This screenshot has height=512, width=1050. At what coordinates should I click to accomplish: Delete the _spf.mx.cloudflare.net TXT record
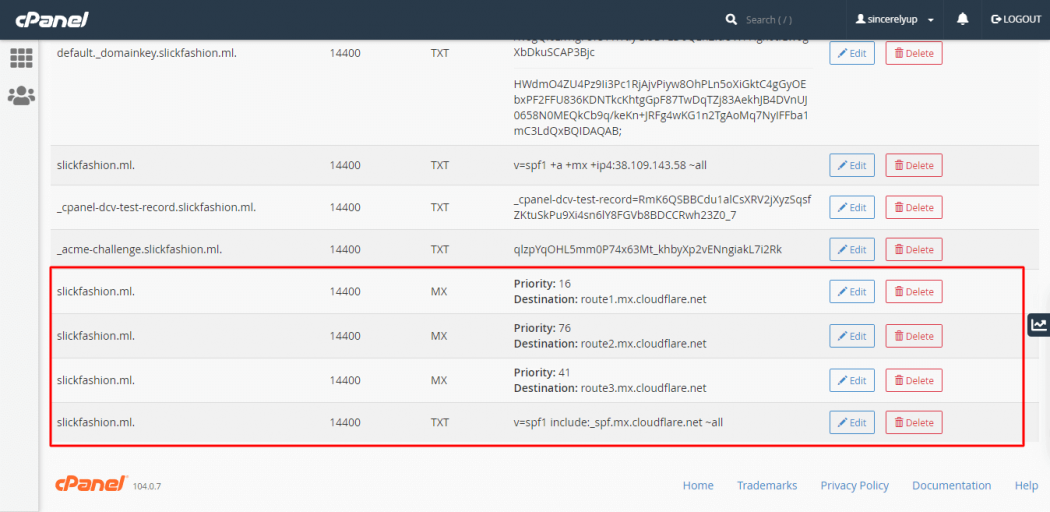[914, 422]
